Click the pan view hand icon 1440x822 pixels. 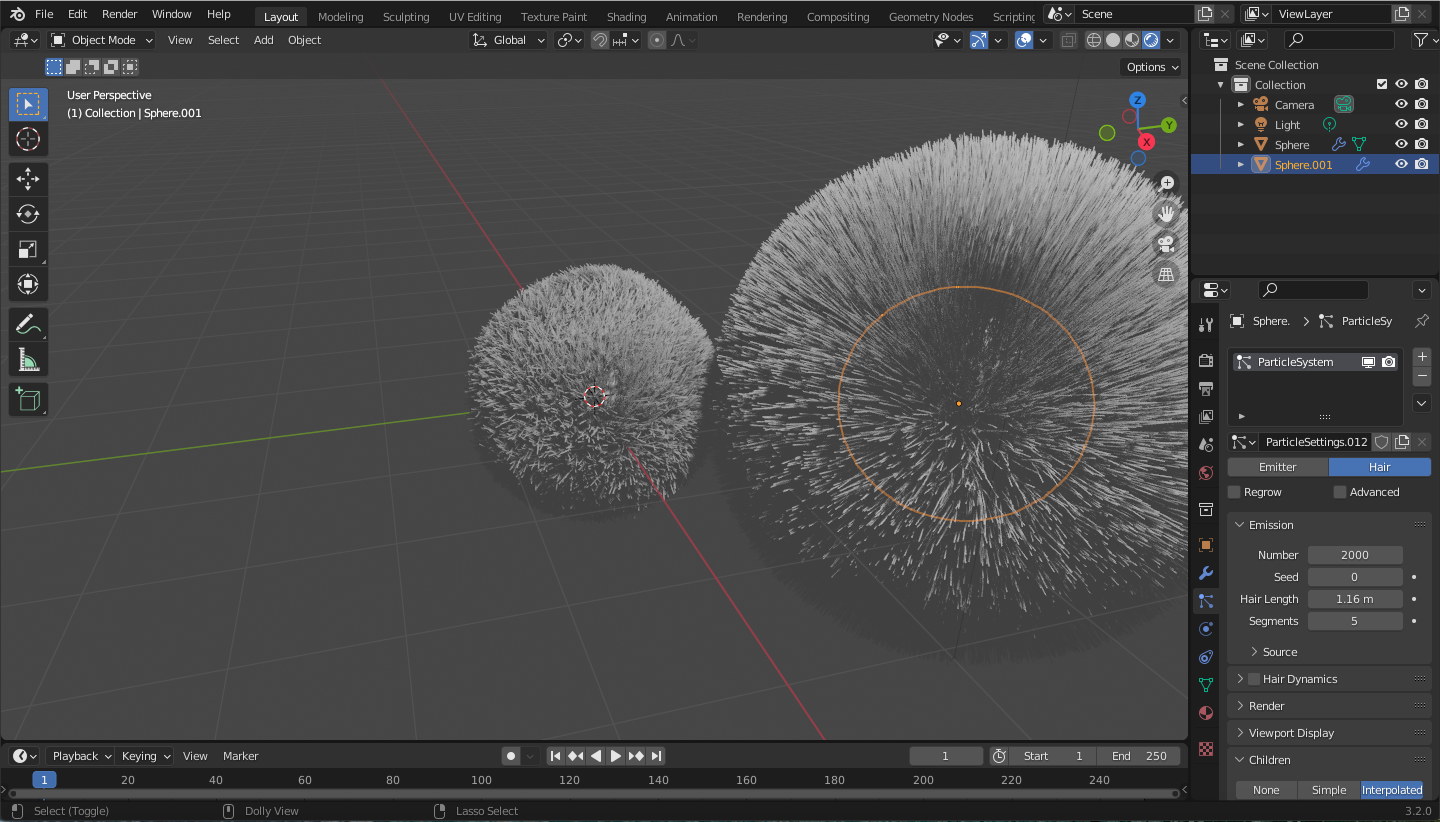tap(1166, 213)
